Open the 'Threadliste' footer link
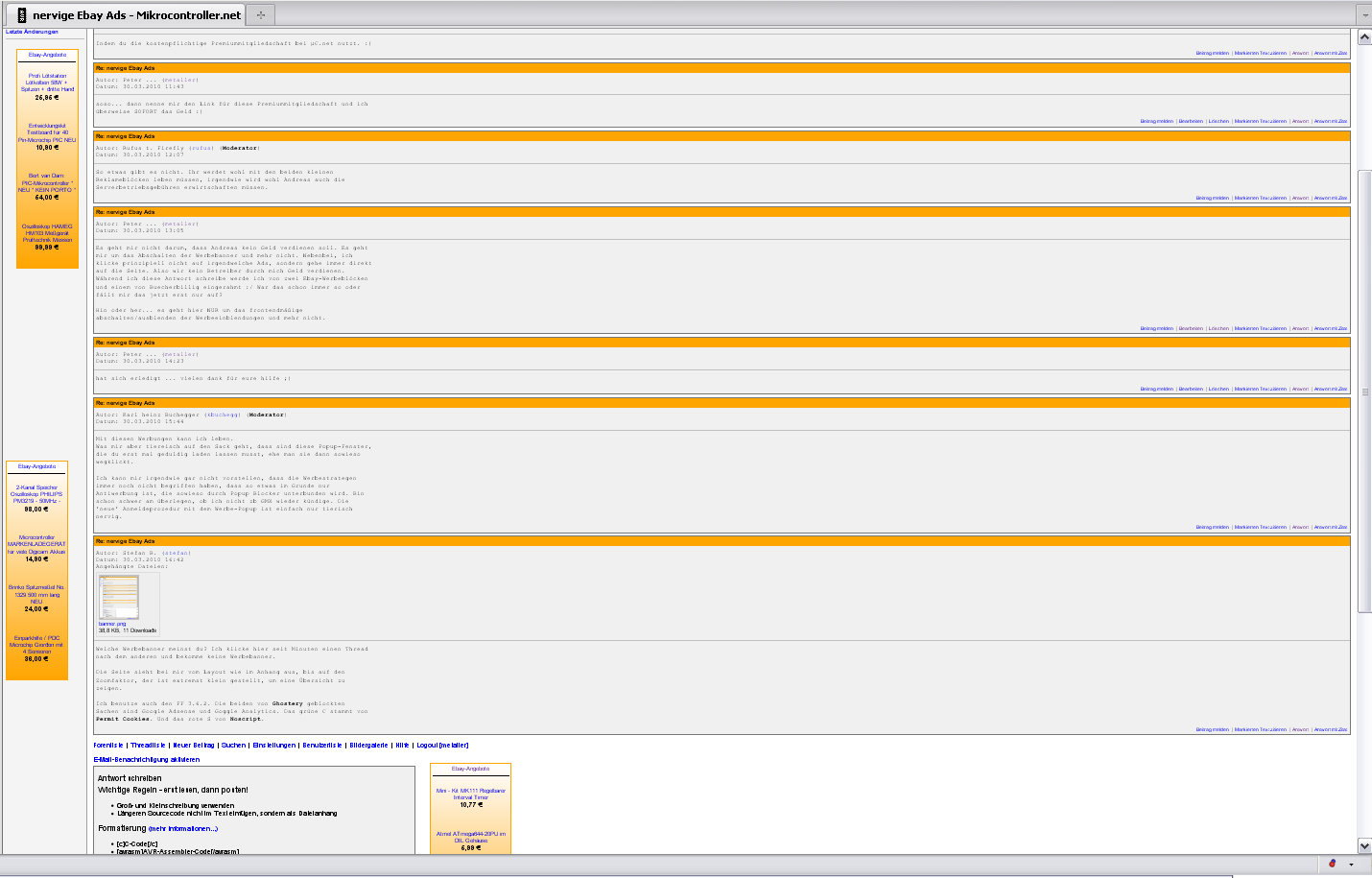Image resolution: width=1372 pixels, height=878 pixels. [148, 746]
